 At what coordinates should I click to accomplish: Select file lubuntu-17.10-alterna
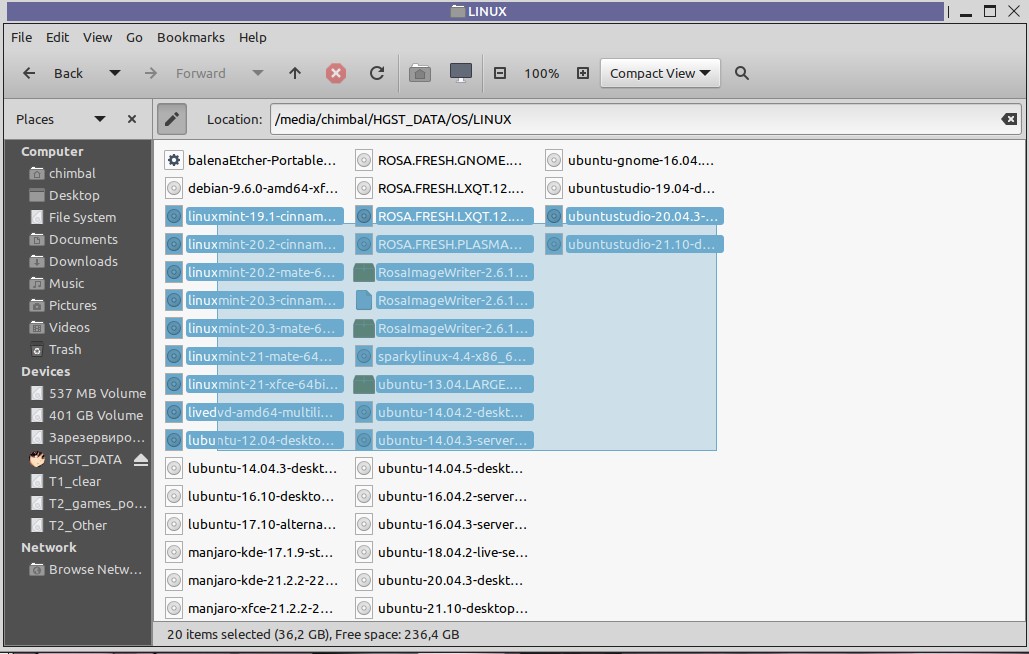click(x=262, y=525)
